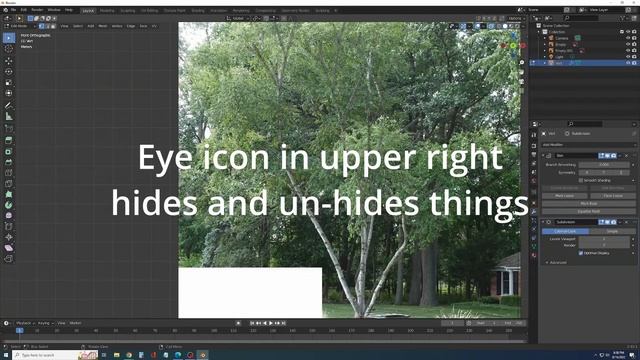The width and height of the screenshot is (640, 360).
Task: Hide the Light object in the outliner
Action: [x=628, y=57]
